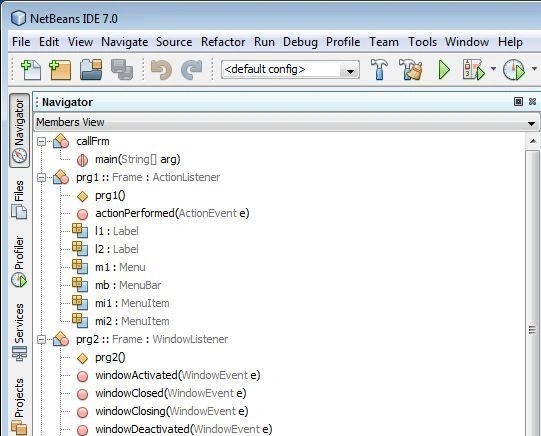Click the Profile Main Project clock icon
541x436 pixels.
[514, 70]
